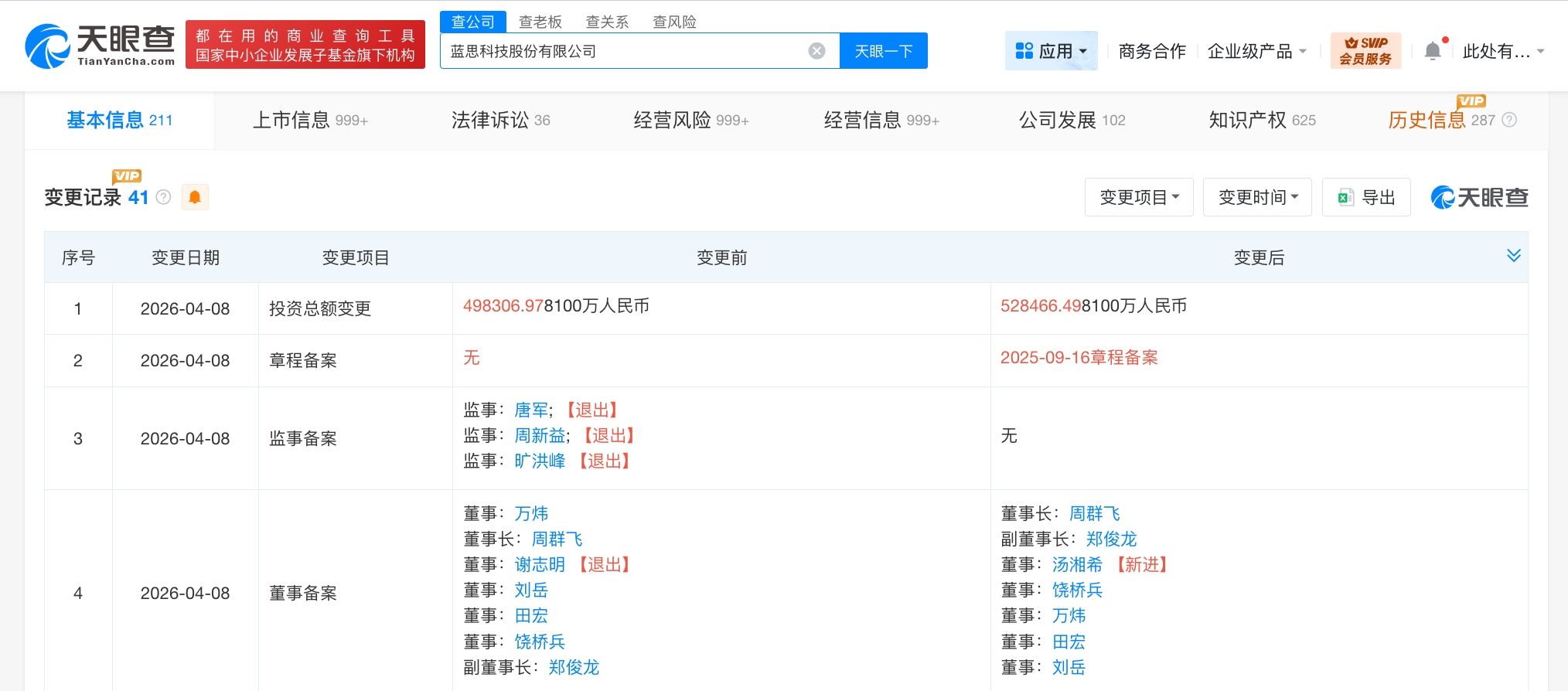Clear the search box text

coord(816,51)
